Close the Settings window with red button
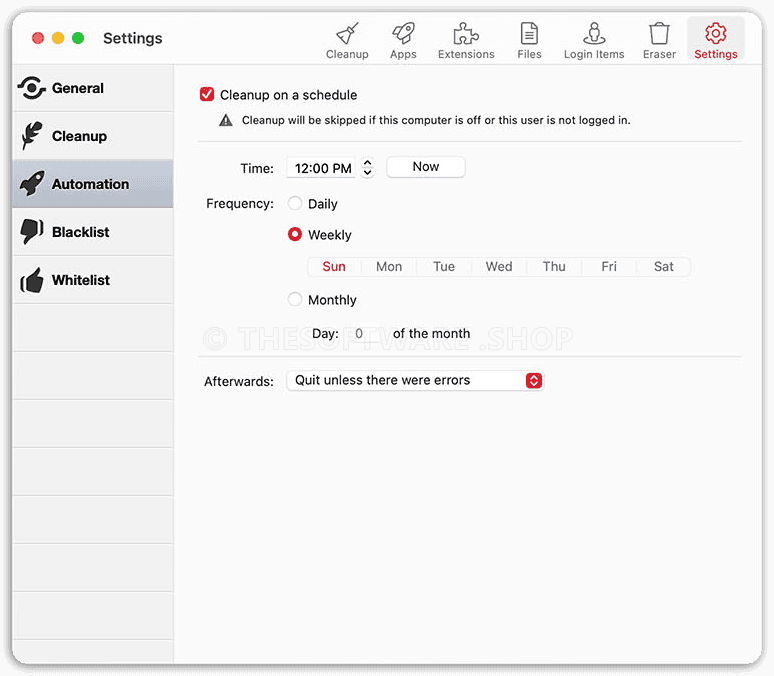 coord(38,38)
